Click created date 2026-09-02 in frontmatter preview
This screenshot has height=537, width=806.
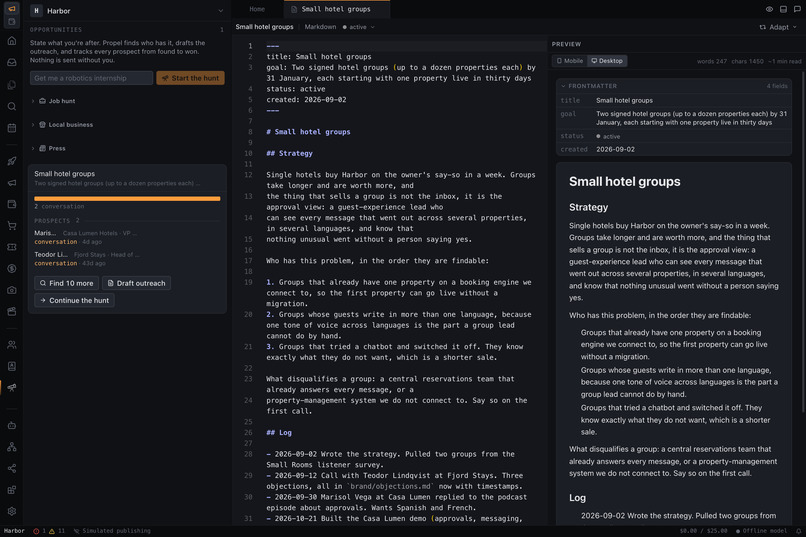coord(615,150)
